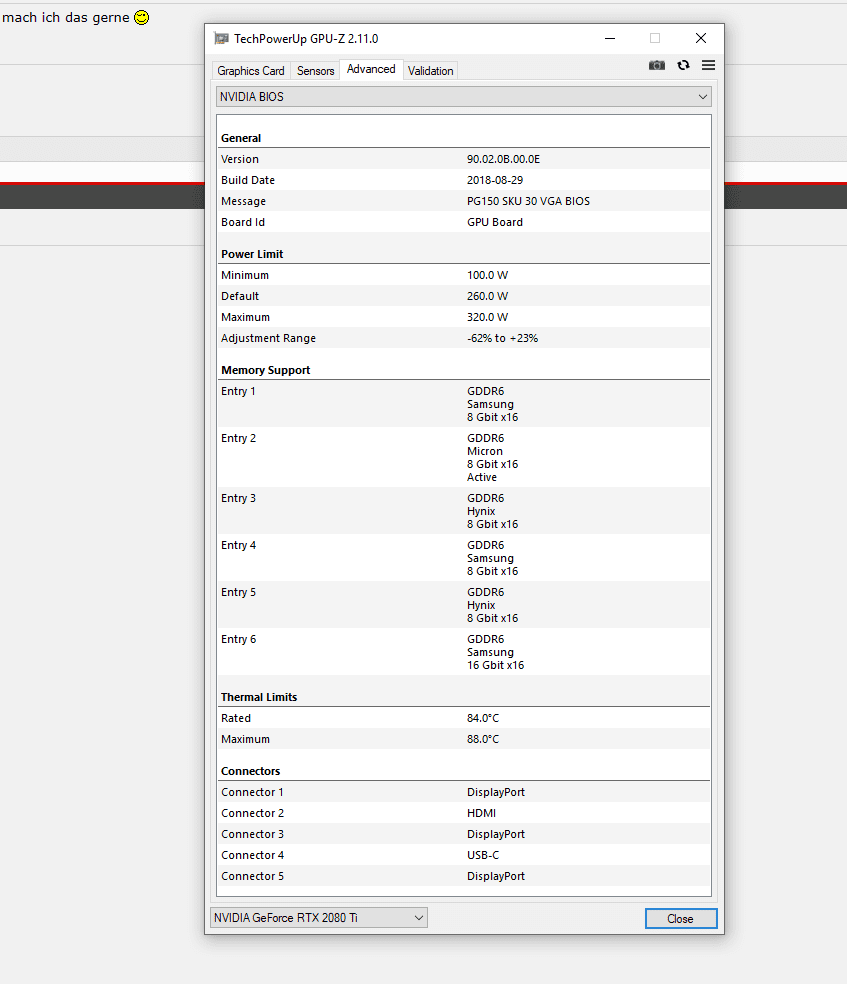
Task: Click the Connector 2 HDMI value
Action: coord(481,813)
